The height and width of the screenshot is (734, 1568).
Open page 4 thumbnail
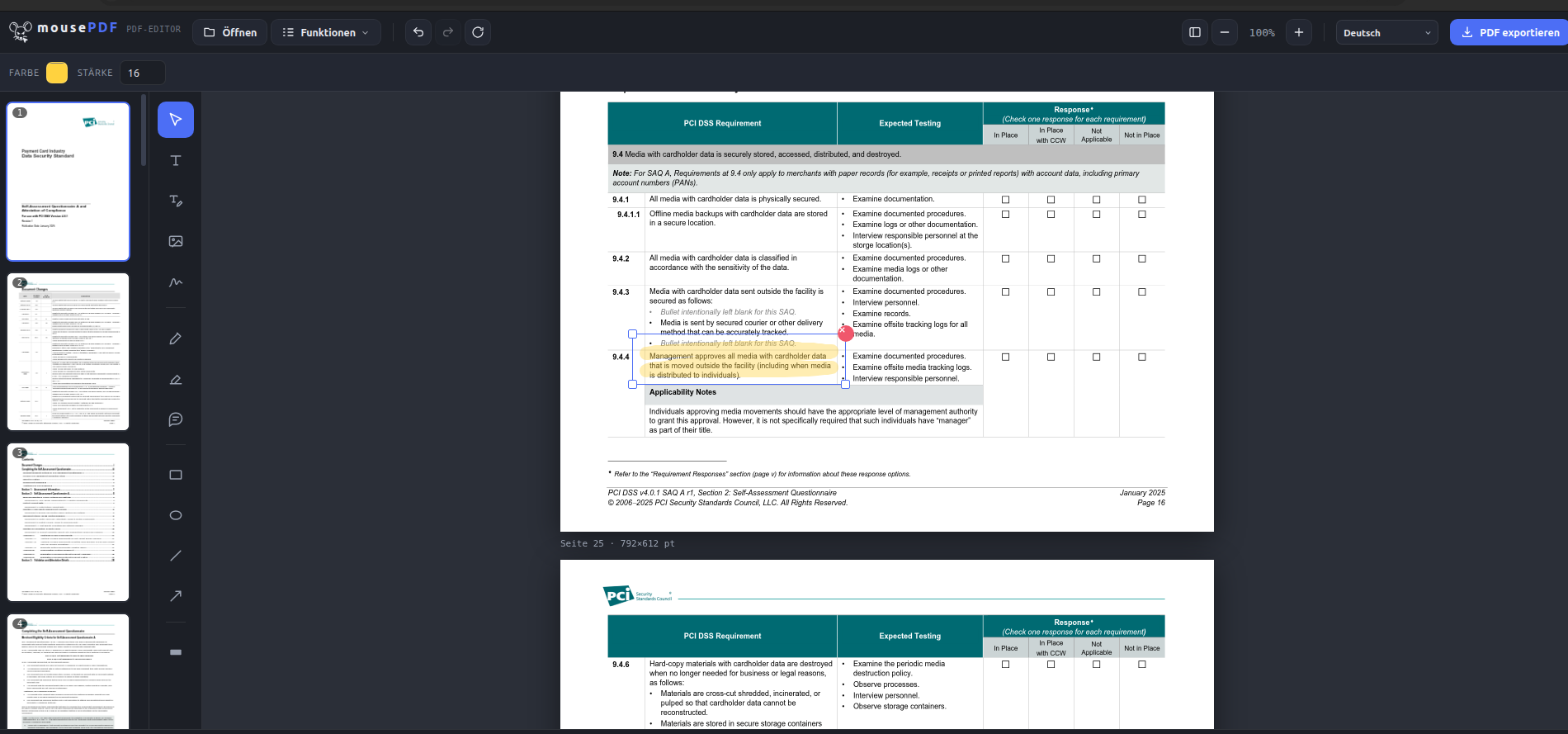click(x=68, y=672)
